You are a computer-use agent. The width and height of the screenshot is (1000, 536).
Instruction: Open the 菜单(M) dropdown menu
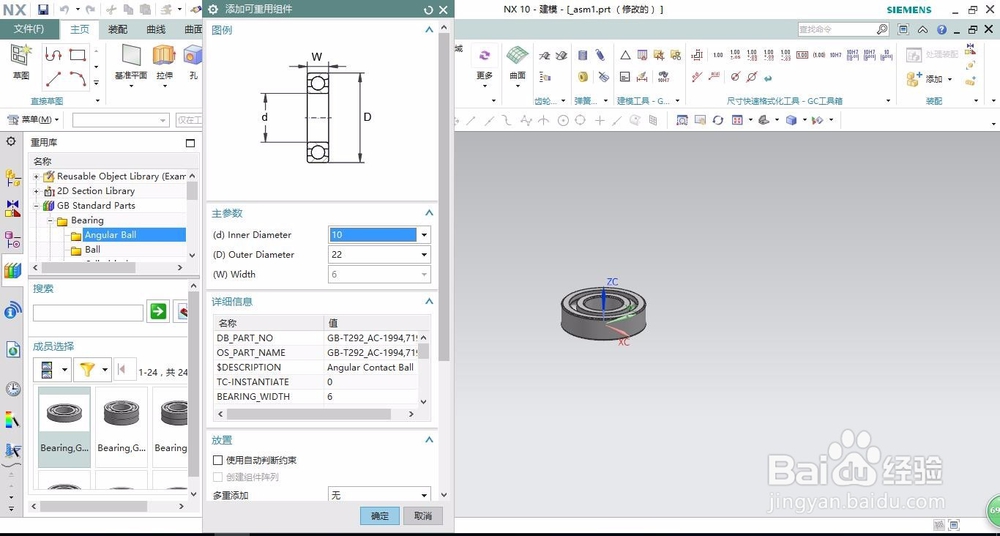(33, 120)
